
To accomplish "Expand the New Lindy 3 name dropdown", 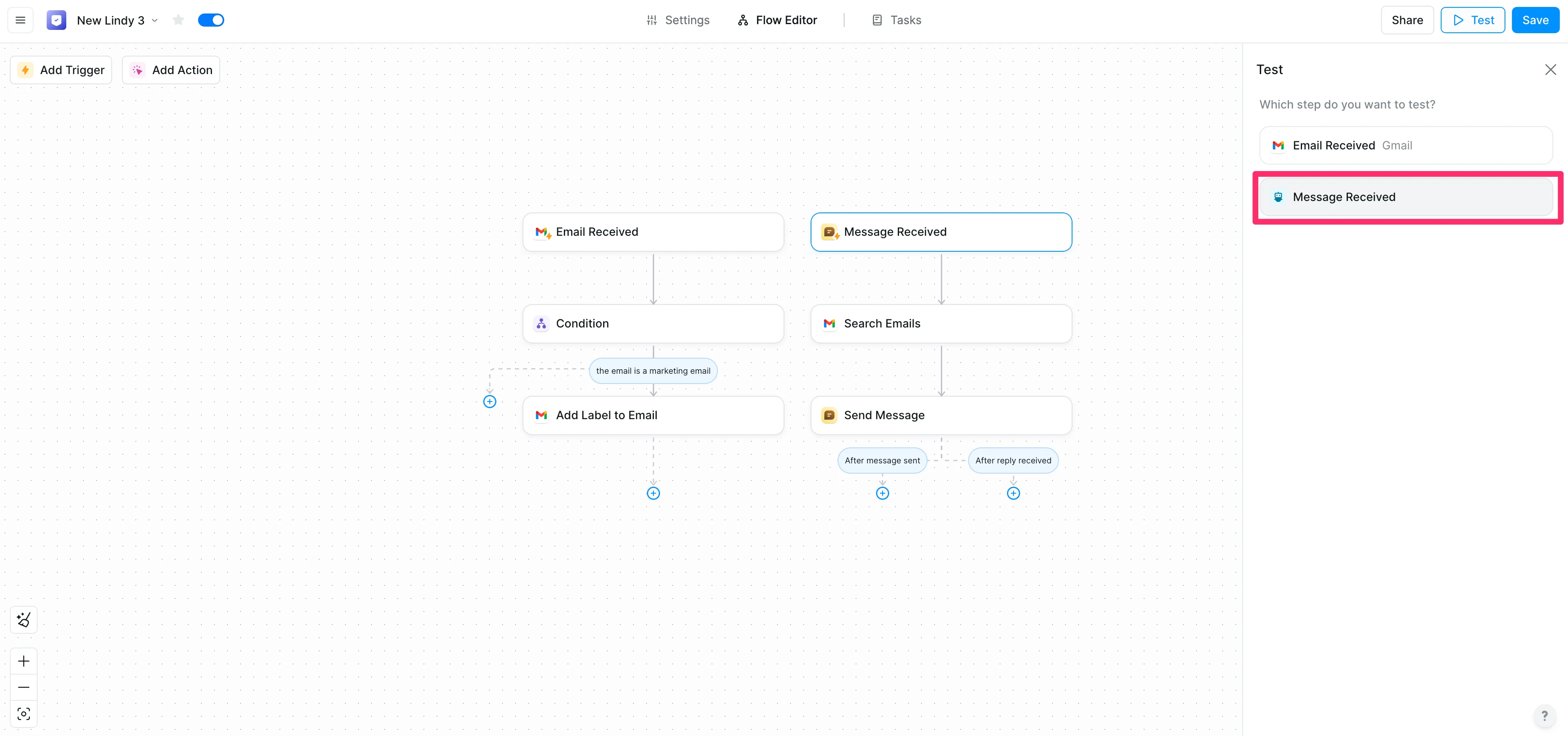I will click(155, 20).
